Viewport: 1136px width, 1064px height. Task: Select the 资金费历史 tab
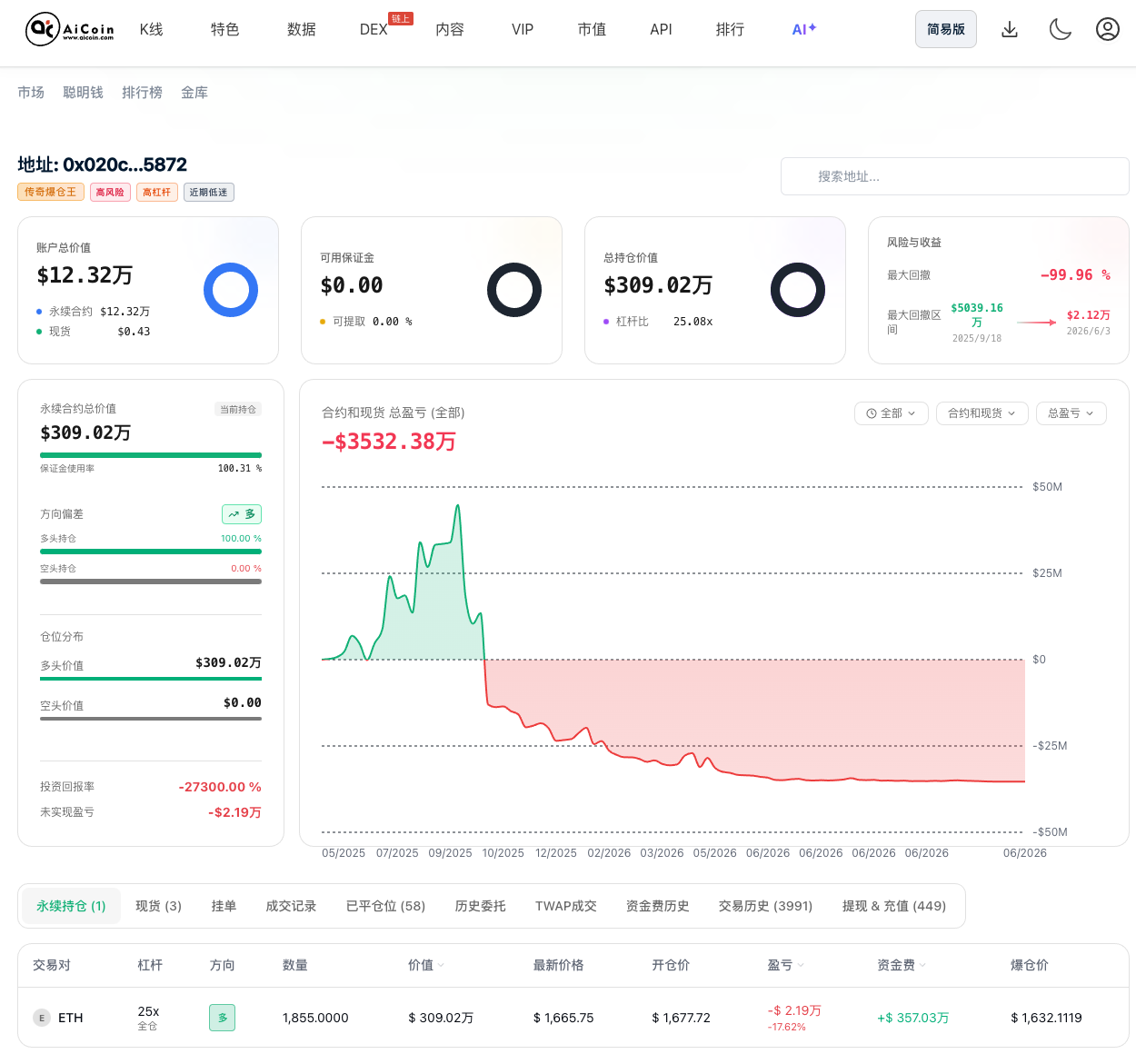pyautogui.click(x=657, y=906)
